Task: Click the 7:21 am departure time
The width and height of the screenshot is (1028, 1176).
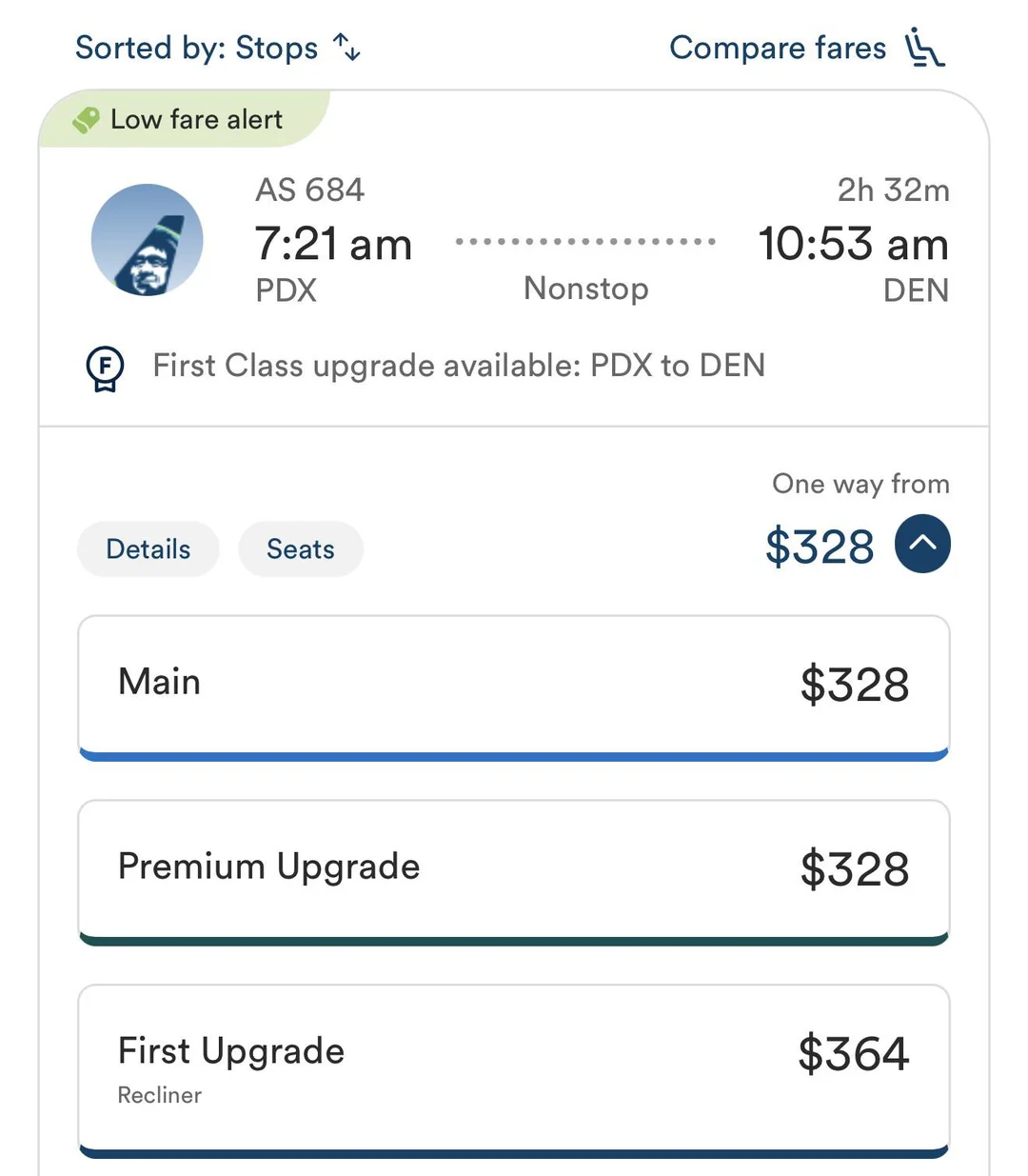Action: [333, 244]
